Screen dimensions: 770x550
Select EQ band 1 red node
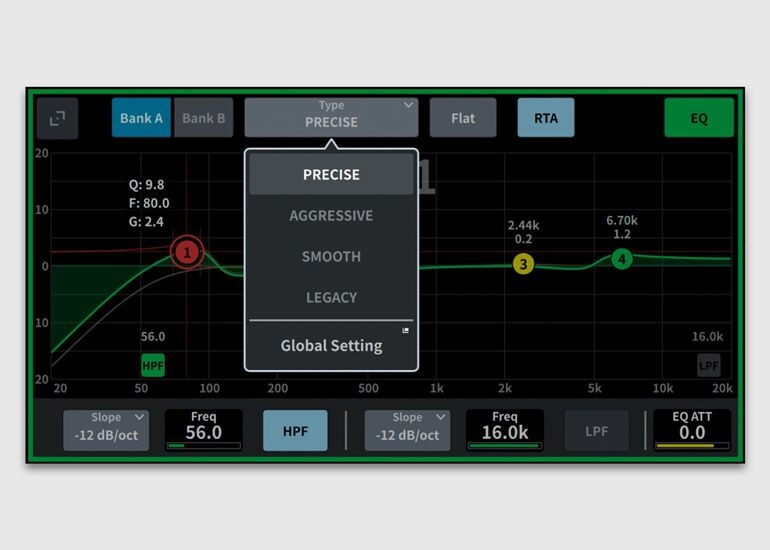pyautogui.click(x=187, y=252)
